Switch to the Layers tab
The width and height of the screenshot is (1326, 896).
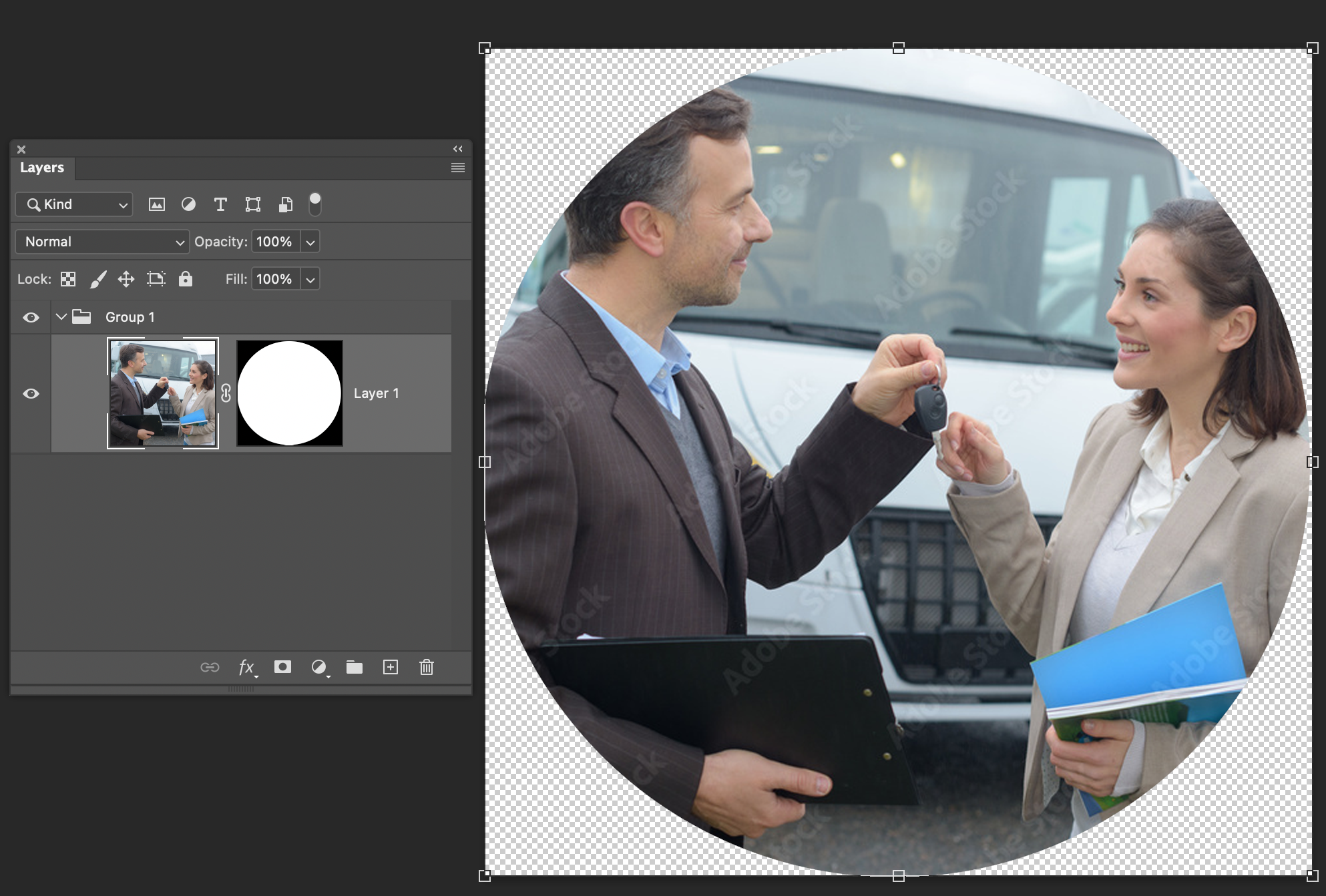(x=42, y=168)
